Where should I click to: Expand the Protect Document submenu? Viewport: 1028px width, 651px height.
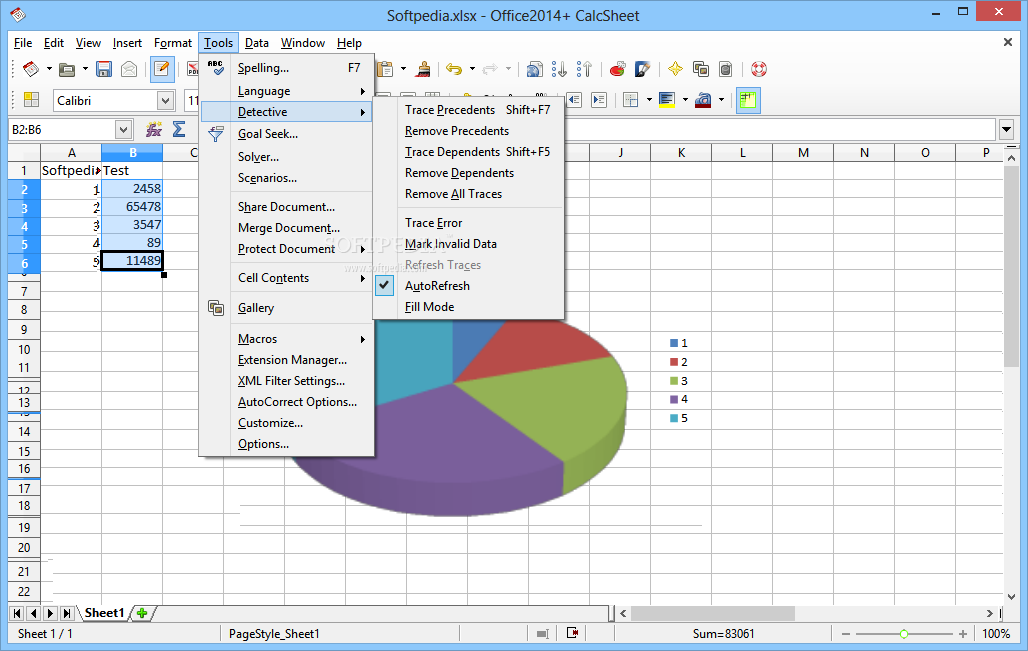coord(287,249)
